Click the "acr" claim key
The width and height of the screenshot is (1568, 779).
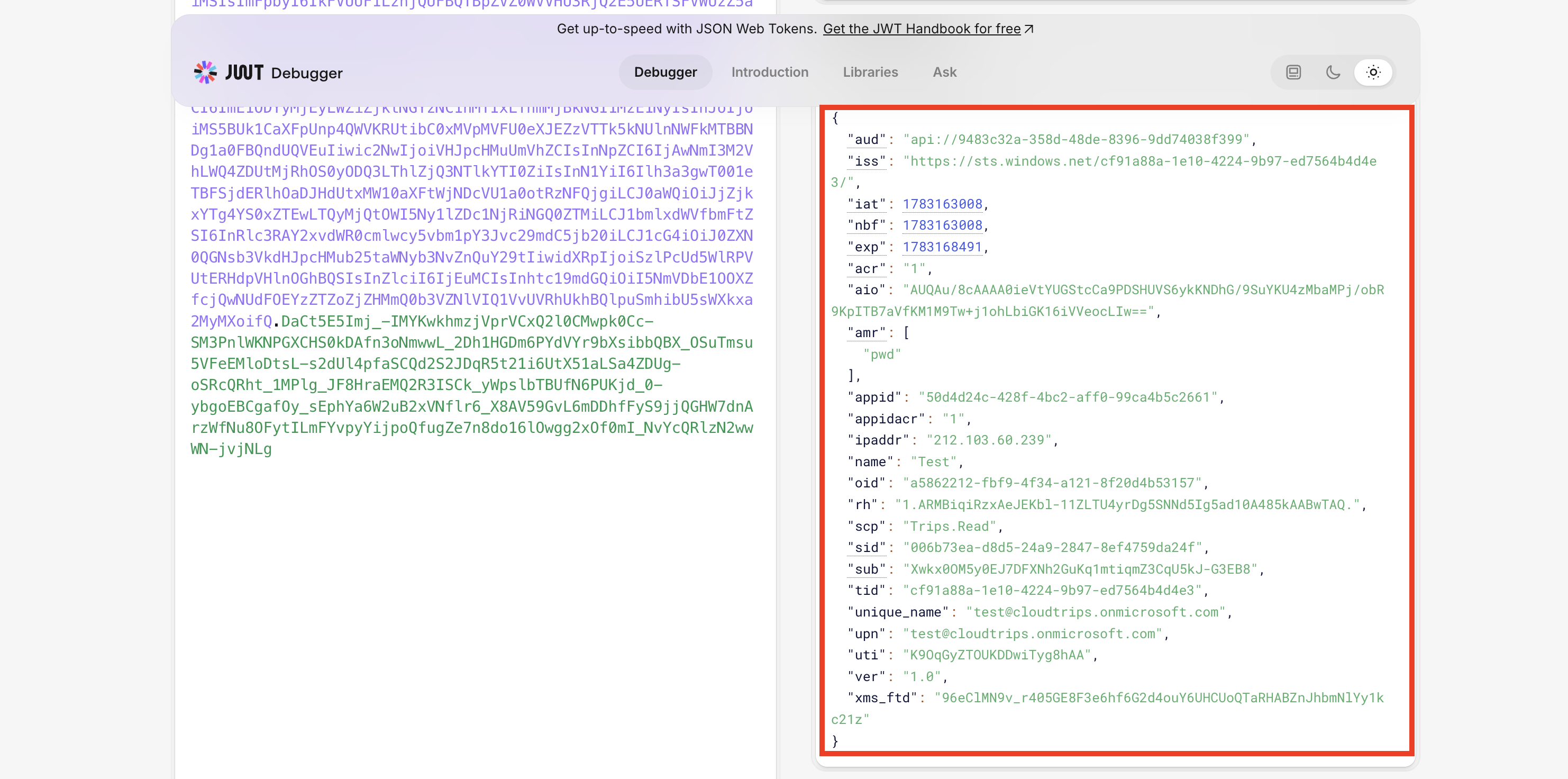click(867, 269)
